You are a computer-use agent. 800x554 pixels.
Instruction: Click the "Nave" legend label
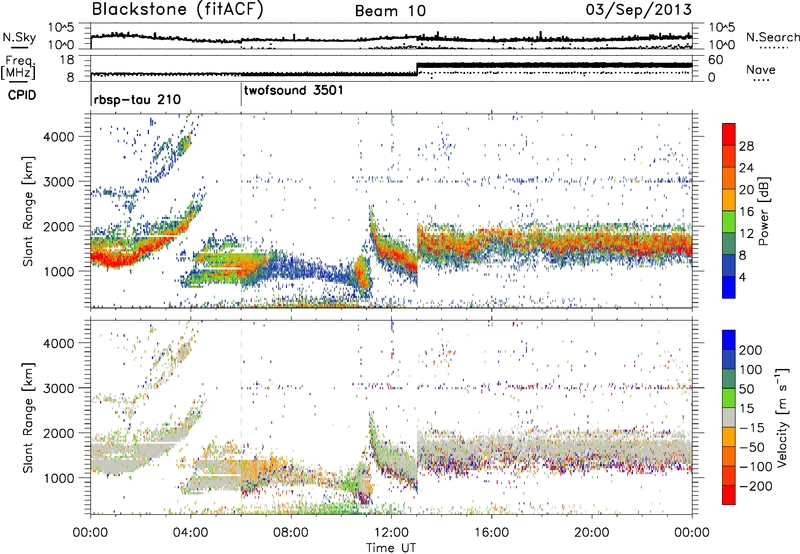(761, 69)
